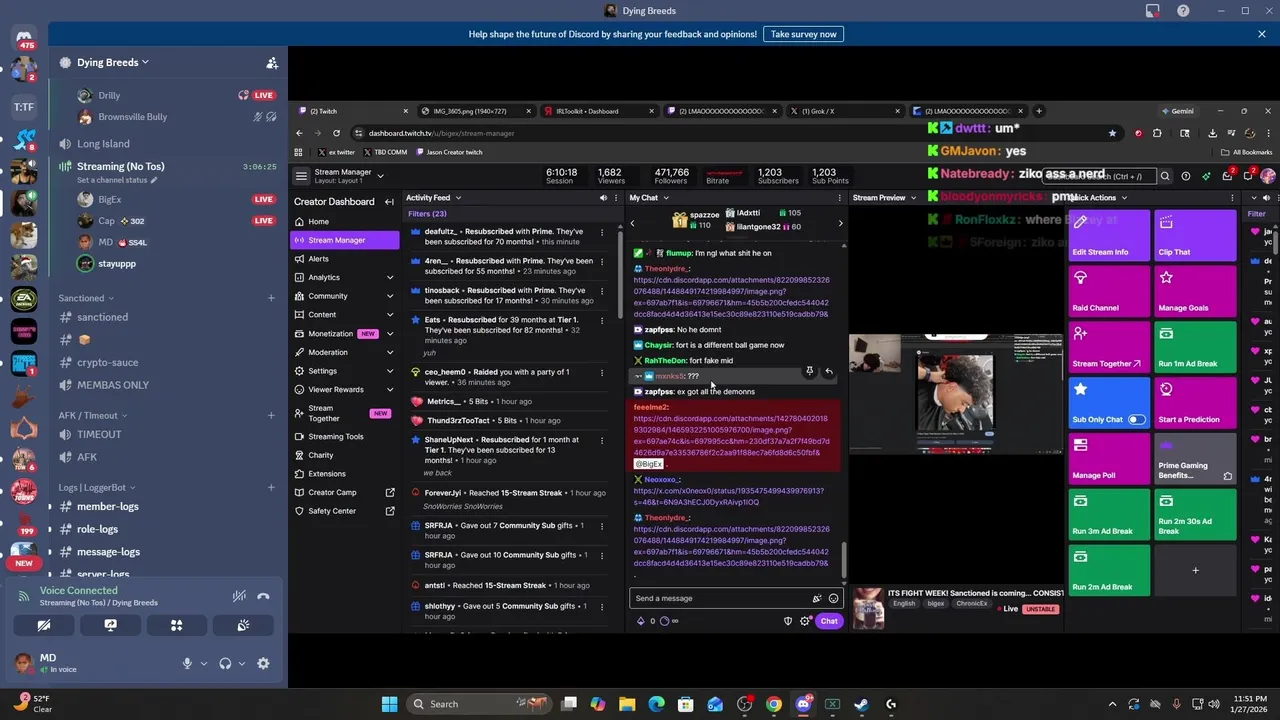Click Edit Stream Info quick action
The image size is (1280, 720).
pyautogui.click(x=1109, y=235)
